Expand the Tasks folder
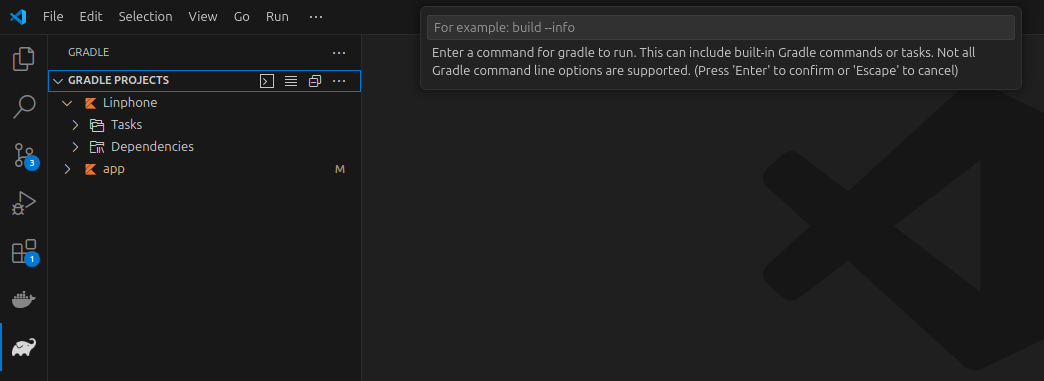Viewport: 1044px width, 381px height. coord(75,125)
